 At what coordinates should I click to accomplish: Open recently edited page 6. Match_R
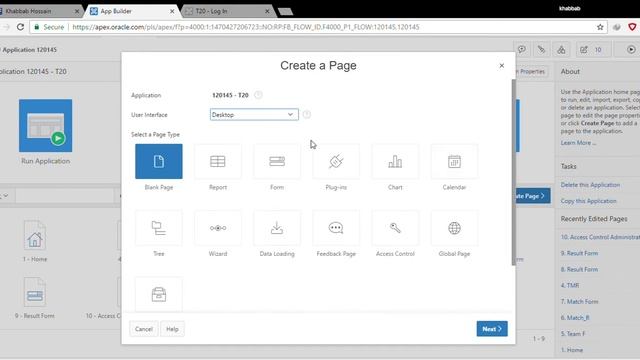tap(575, 318)
